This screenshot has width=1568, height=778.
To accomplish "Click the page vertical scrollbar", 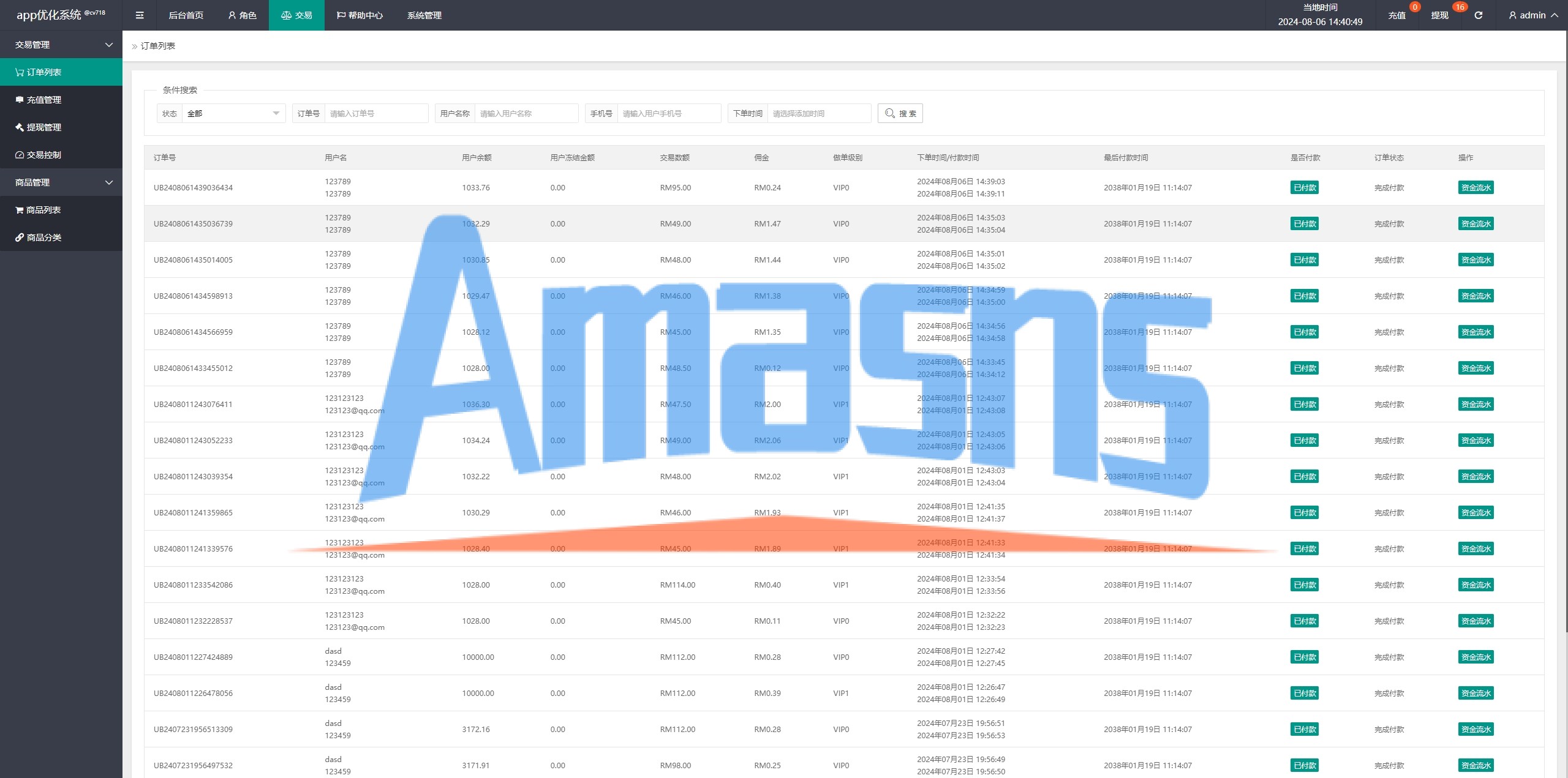I will coord(1566,331).
